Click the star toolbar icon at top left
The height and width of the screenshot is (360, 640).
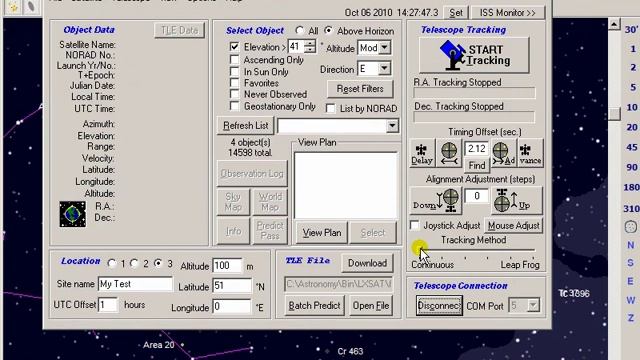pyautogui.click(x=13, y=7)
